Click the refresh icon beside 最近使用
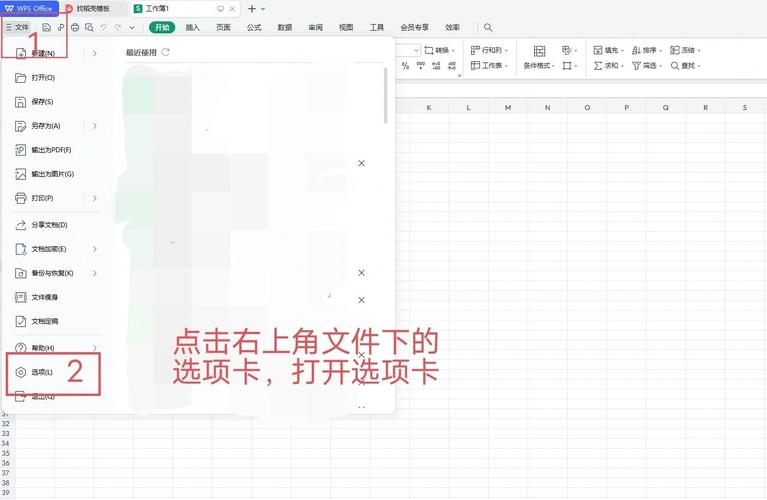 click(165, 52)
